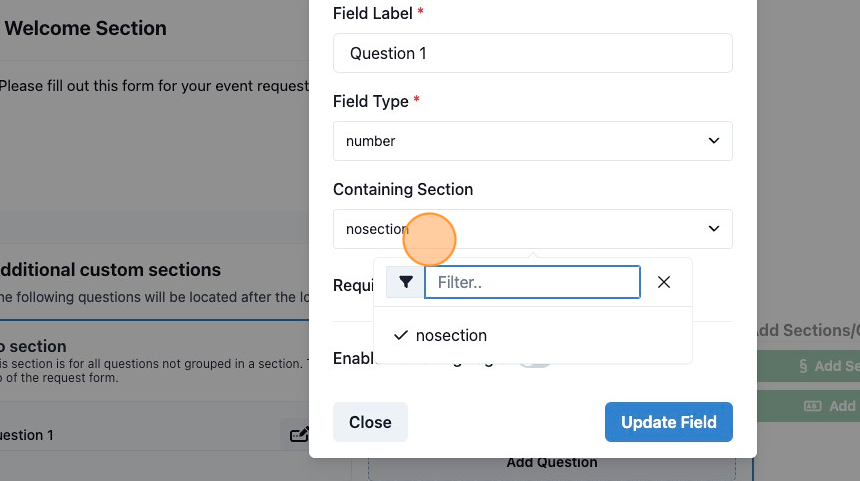Expand the Field Type chevron arrow
860x481 pixels.
pyautogui.click(x=714, y=140)
